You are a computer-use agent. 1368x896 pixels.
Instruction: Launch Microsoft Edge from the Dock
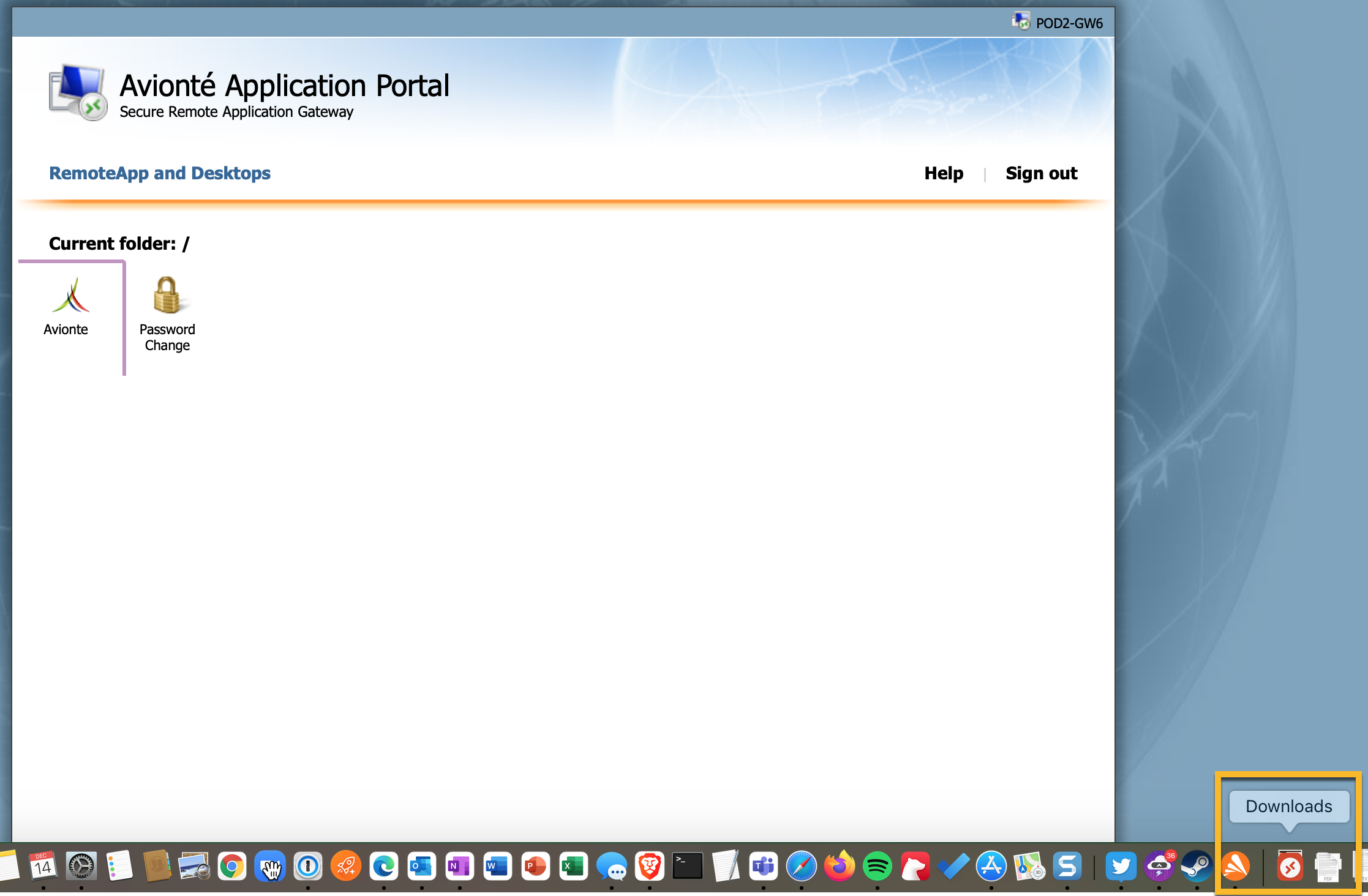(384, 866)
